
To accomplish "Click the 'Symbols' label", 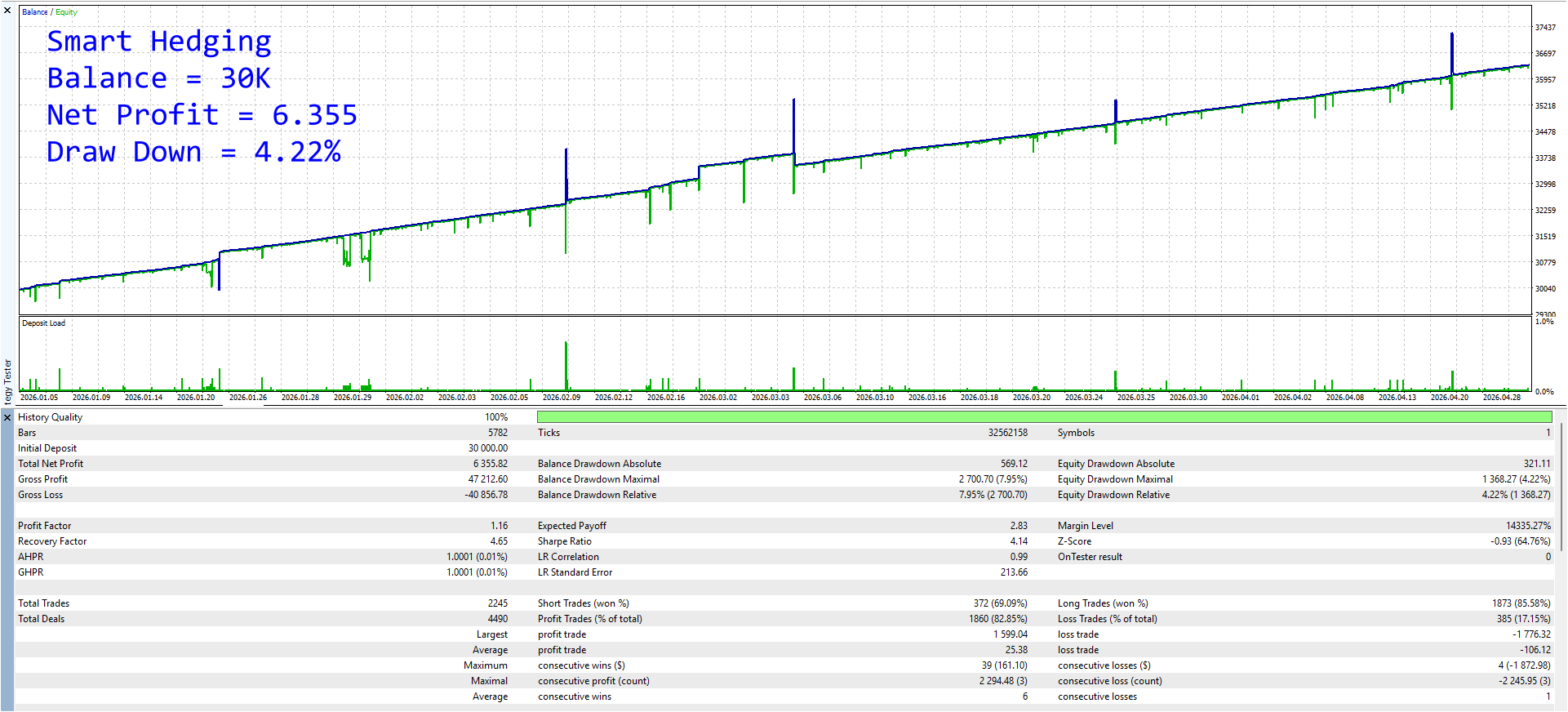I will (1076, 433).
